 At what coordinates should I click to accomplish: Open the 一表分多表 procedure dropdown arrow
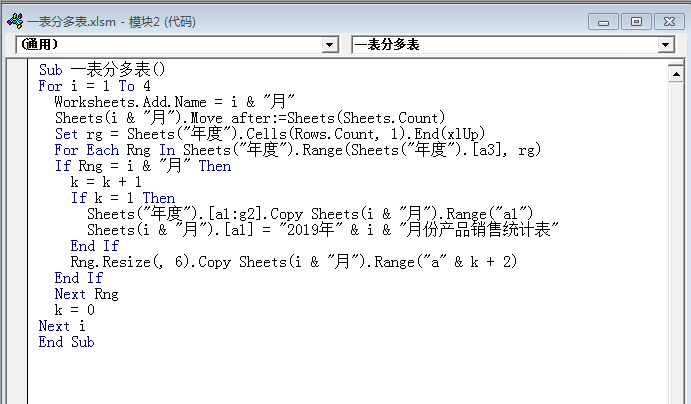[665, 44]
